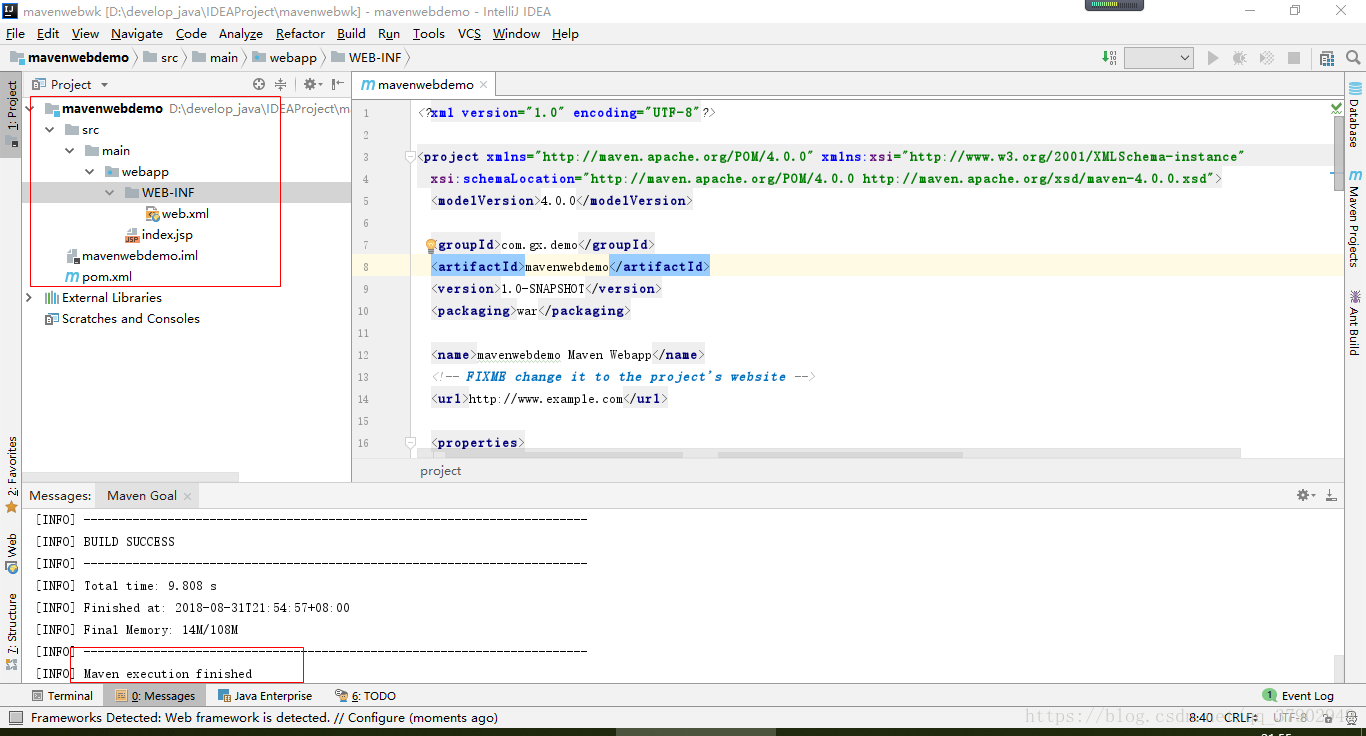Click the Search Everywhere magnifier icon
Screen dimensions: 1366x736
click(1354, 58)
